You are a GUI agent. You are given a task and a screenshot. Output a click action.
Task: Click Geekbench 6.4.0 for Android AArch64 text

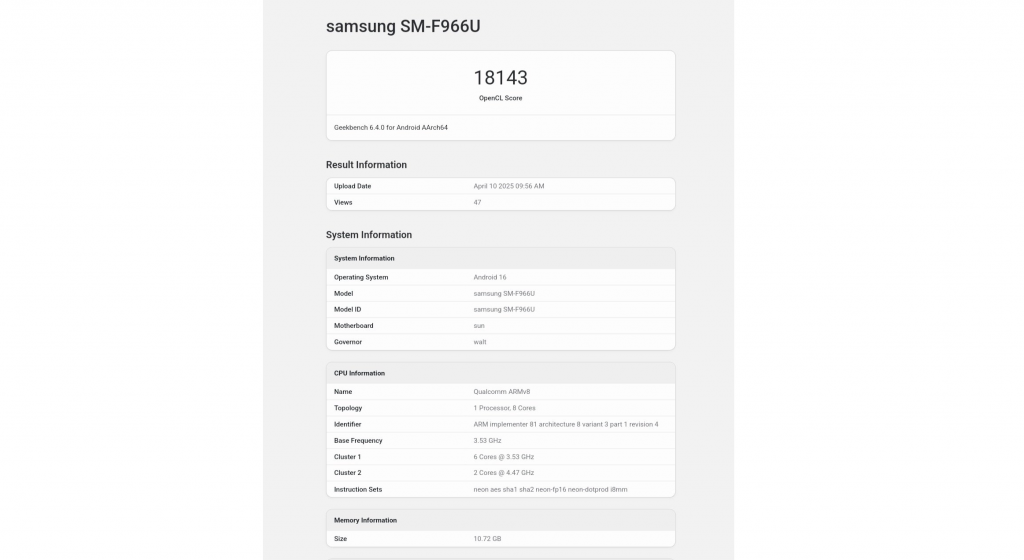point(391,128)
